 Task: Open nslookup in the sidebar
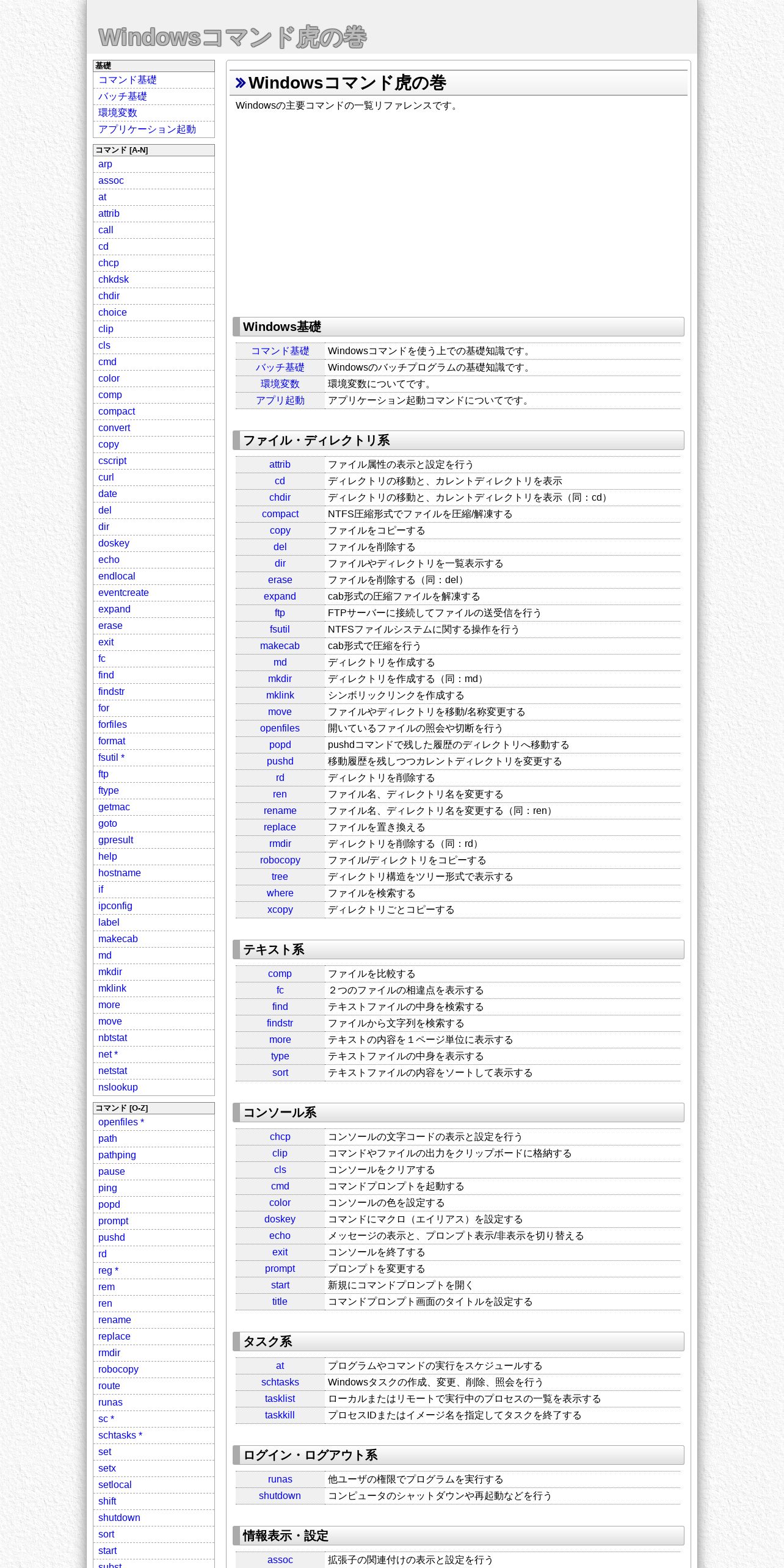point(118,1087)
